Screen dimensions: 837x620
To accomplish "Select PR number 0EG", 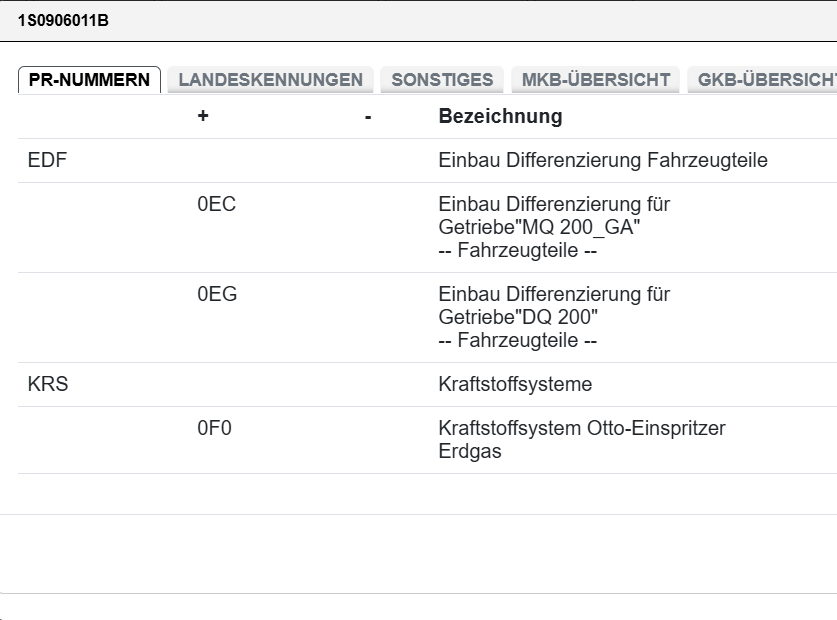I will click(214, 294).
